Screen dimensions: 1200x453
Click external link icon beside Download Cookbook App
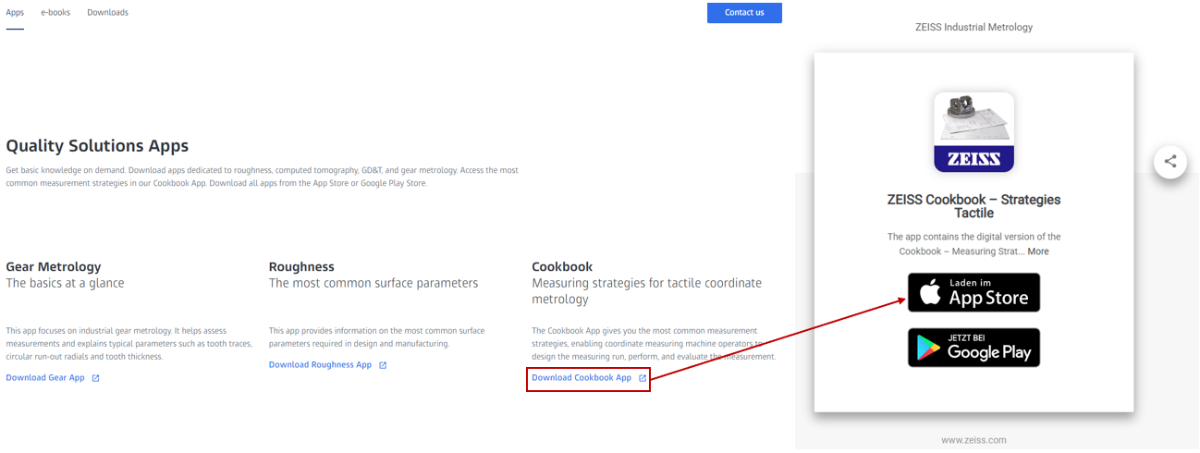tap(642, 378)
